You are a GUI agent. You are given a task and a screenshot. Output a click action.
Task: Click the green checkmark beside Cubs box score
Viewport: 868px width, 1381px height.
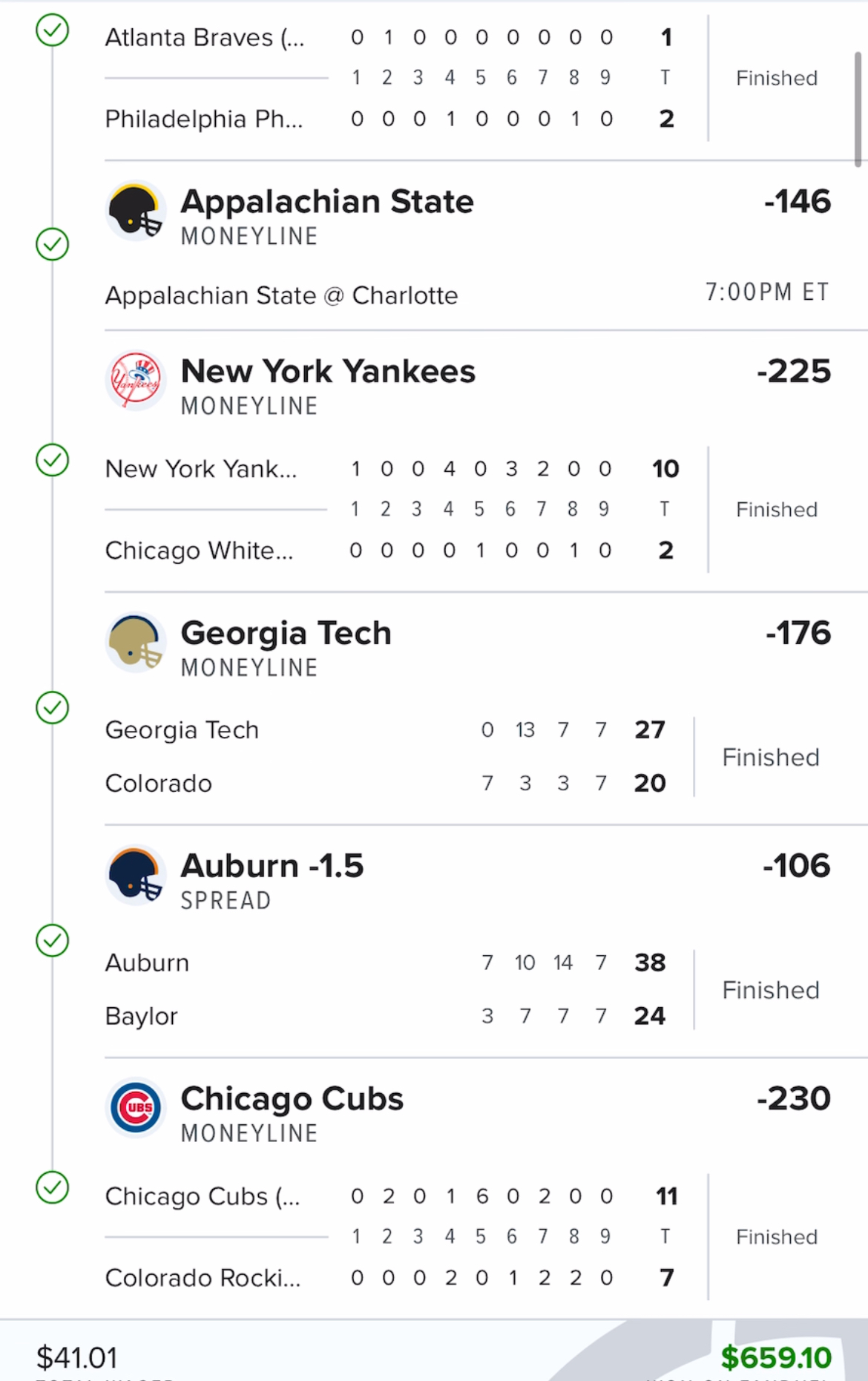point(53,1187)
